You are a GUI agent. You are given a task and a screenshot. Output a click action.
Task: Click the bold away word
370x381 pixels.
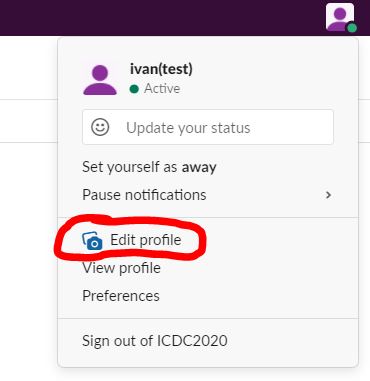(x=199, y=167)
